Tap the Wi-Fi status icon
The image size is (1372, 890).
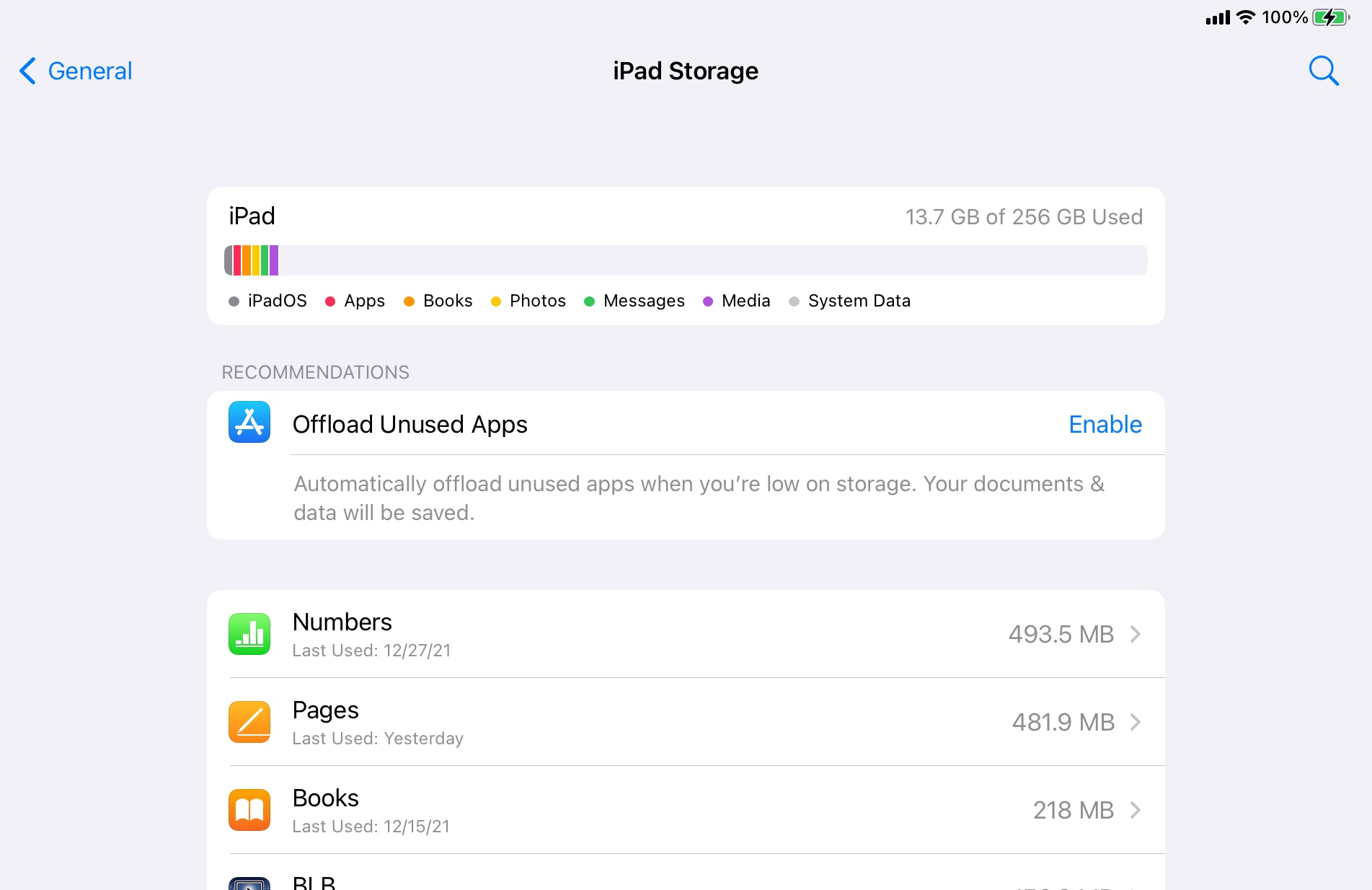point(1245,17)
